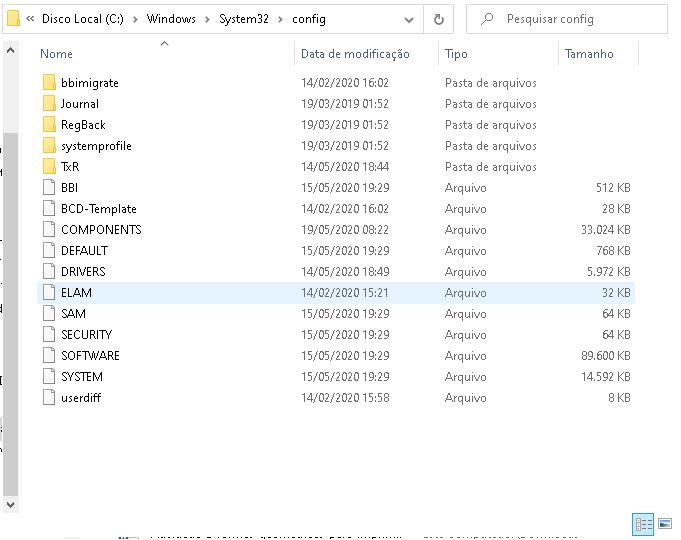
Task: Switch to large thumbnails view icon
Action: tap(665, 523)
